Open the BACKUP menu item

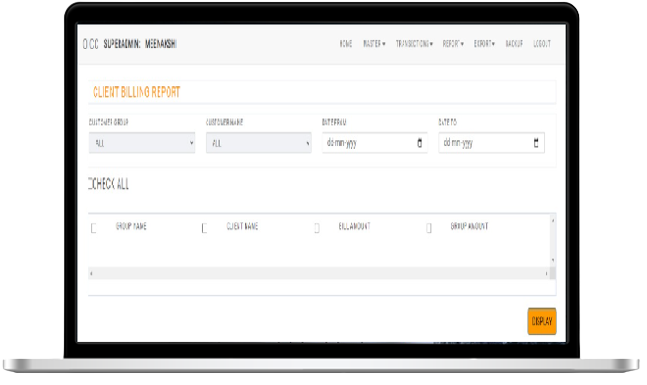pos(514,44)
